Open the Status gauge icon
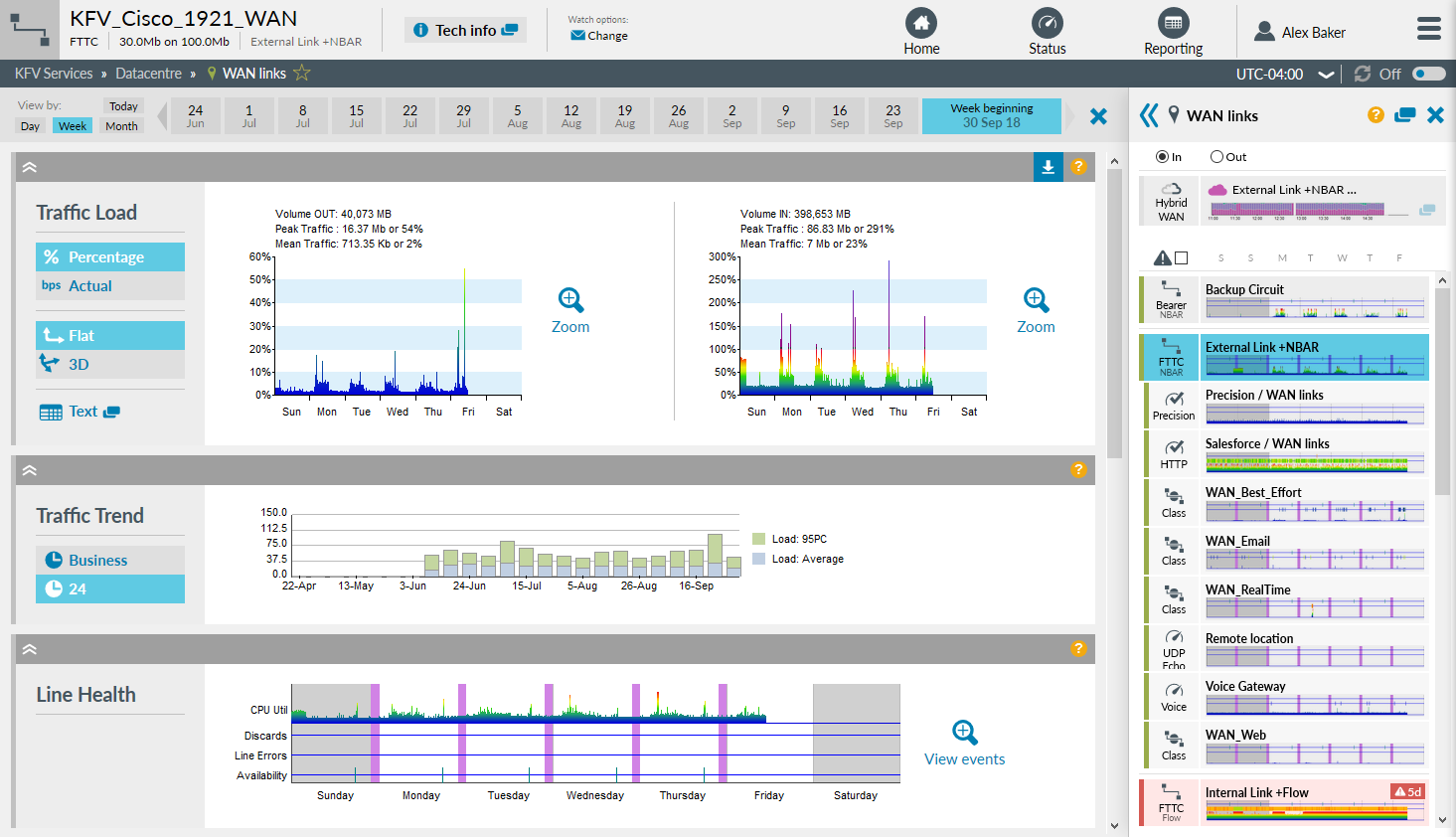 (1048, 23)
